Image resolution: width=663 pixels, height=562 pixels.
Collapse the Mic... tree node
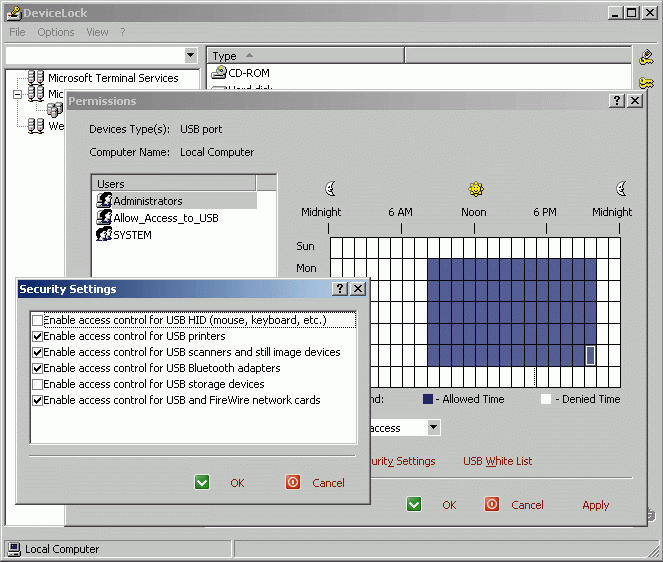(x=17, y=94)
